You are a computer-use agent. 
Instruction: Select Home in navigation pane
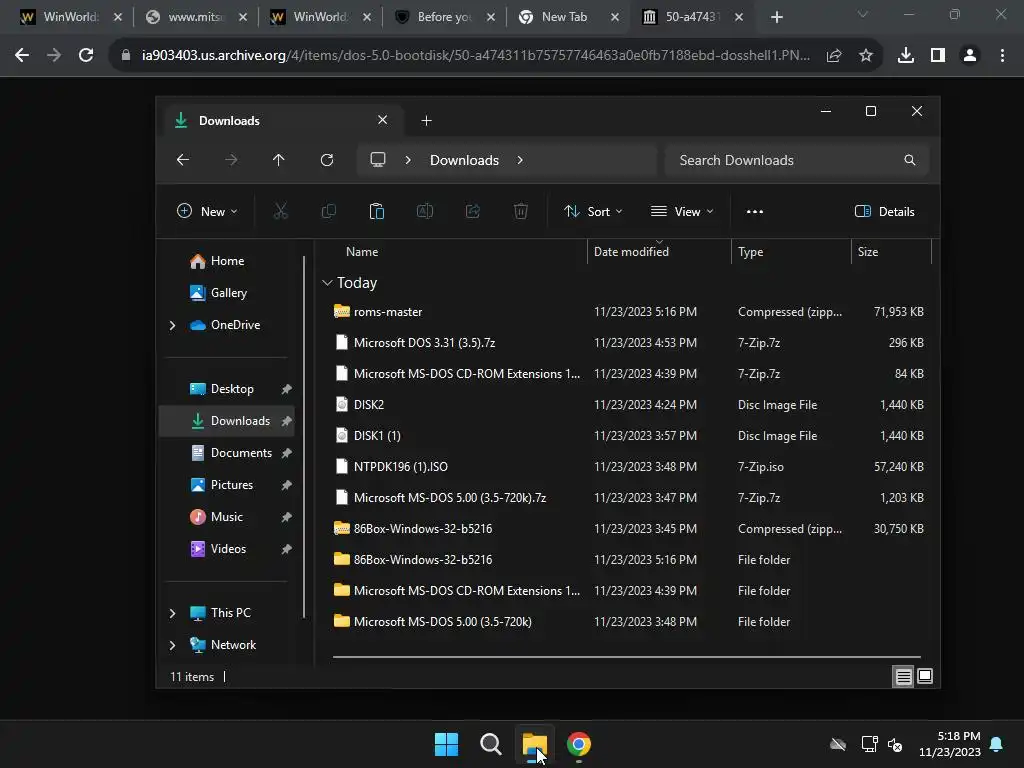coord(227,261)
